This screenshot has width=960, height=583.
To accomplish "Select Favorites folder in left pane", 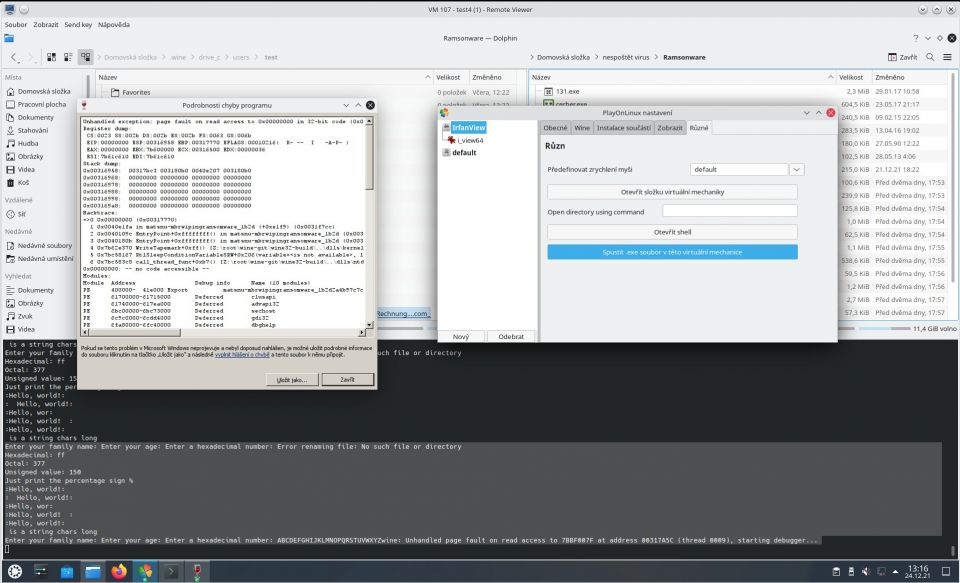I will click(x=136, y=92).
